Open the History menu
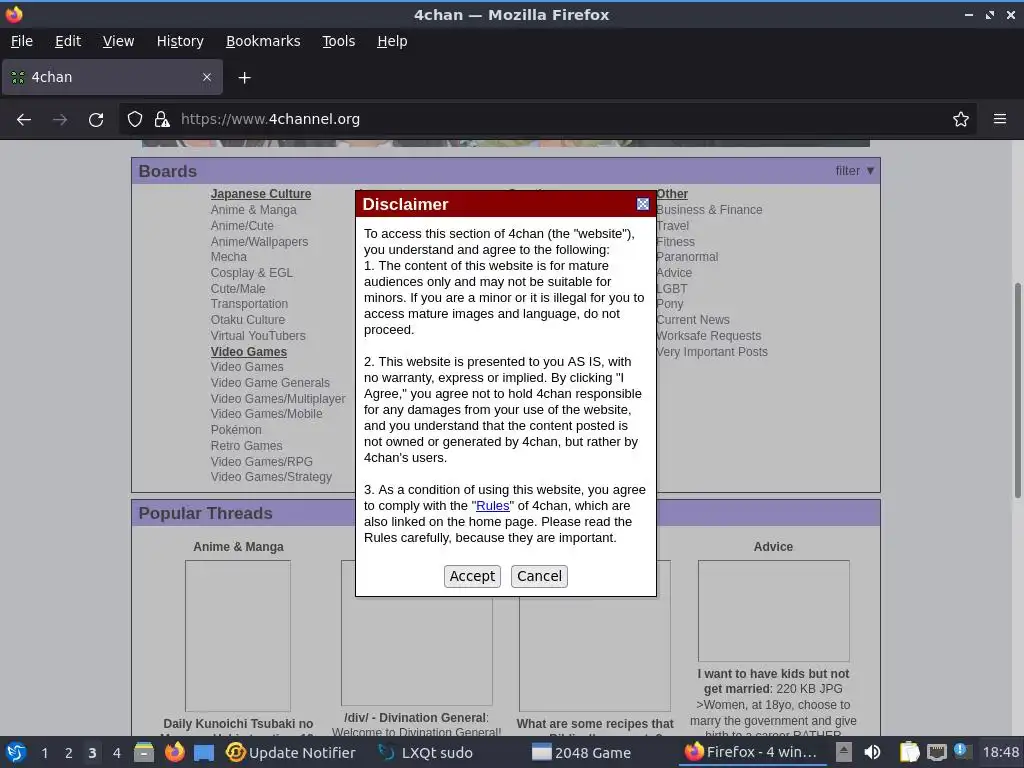 180,41
